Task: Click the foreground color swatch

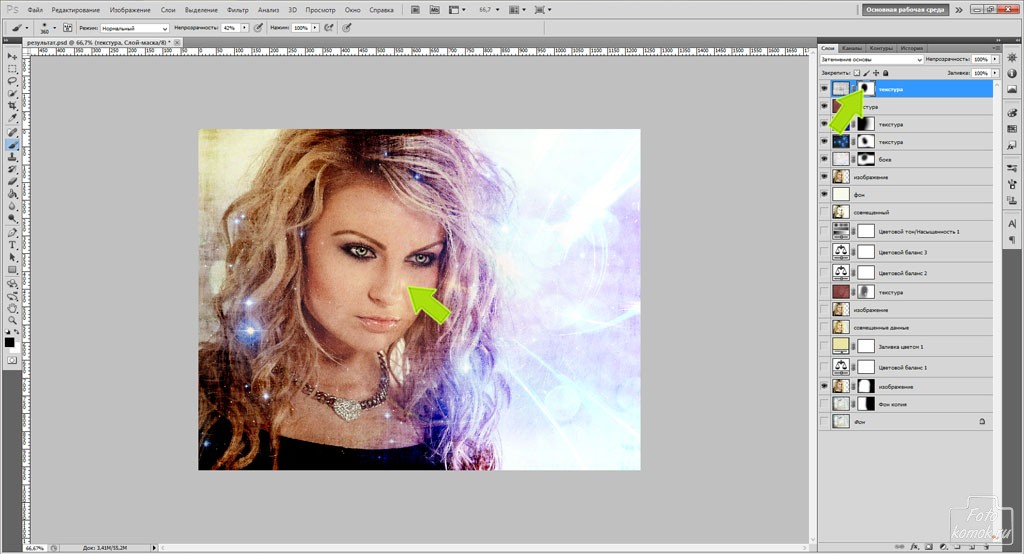Action: click(9, 341)
